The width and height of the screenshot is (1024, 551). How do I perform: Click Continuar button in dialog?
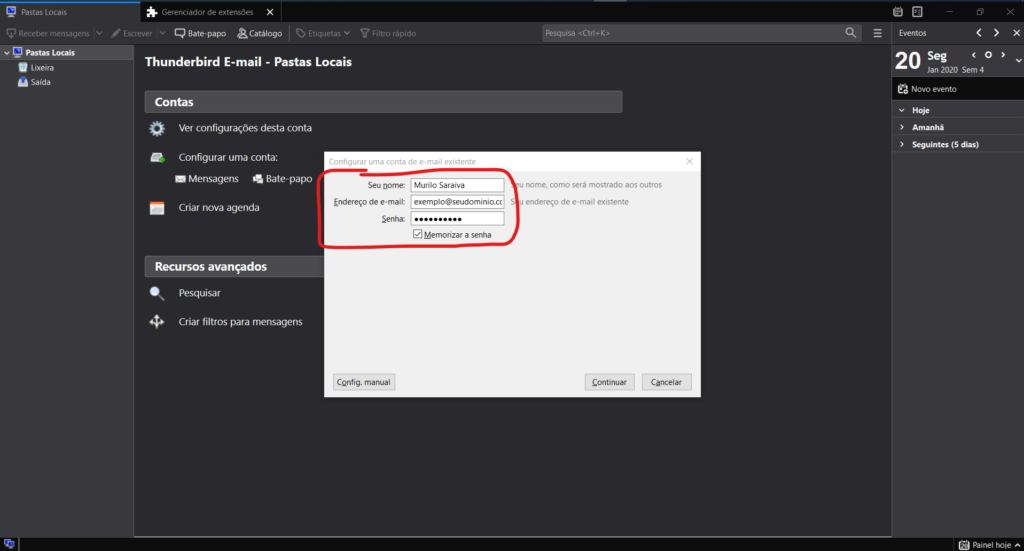coord(609,382)
